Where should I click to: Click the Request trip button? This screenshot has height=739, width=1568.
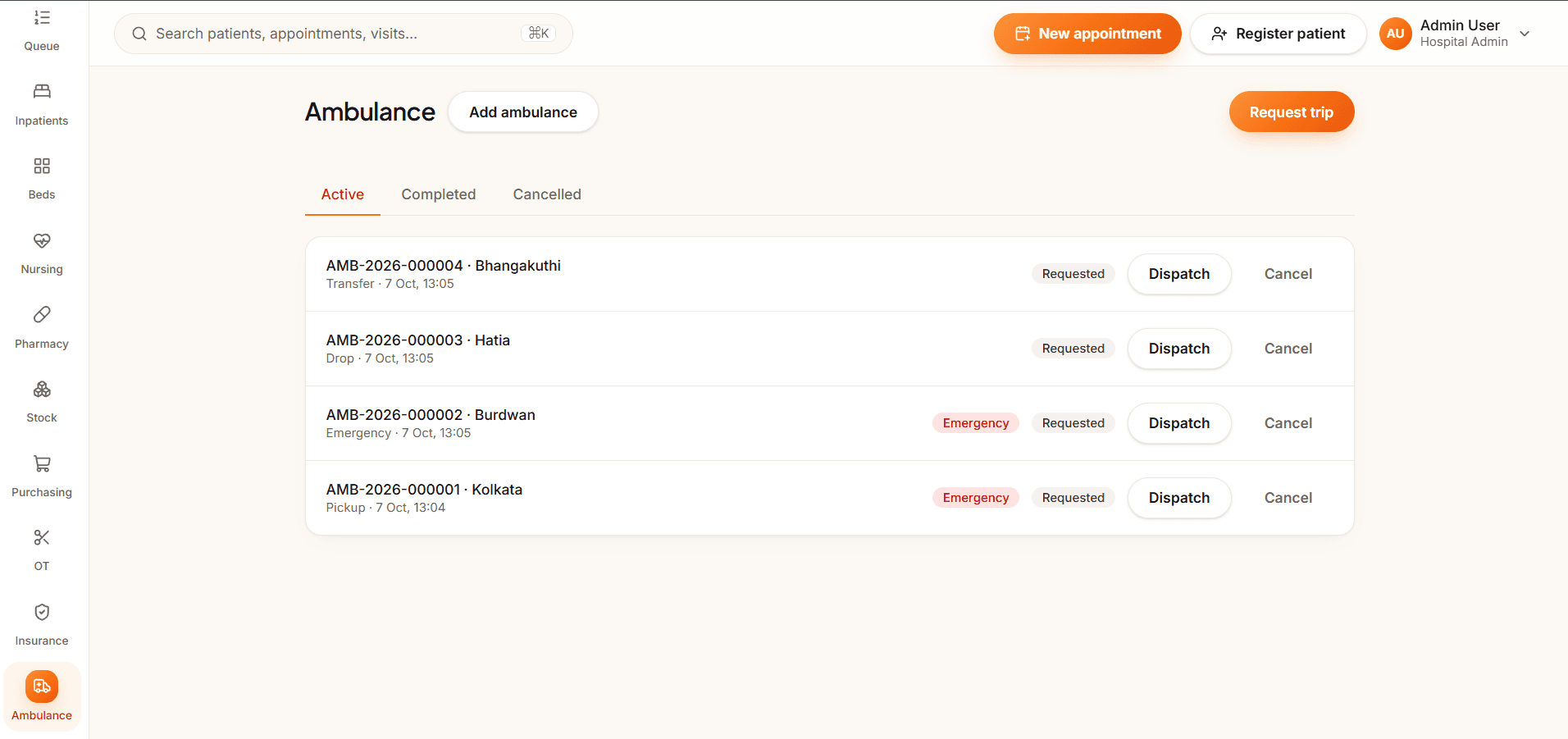click(1292, 112)
